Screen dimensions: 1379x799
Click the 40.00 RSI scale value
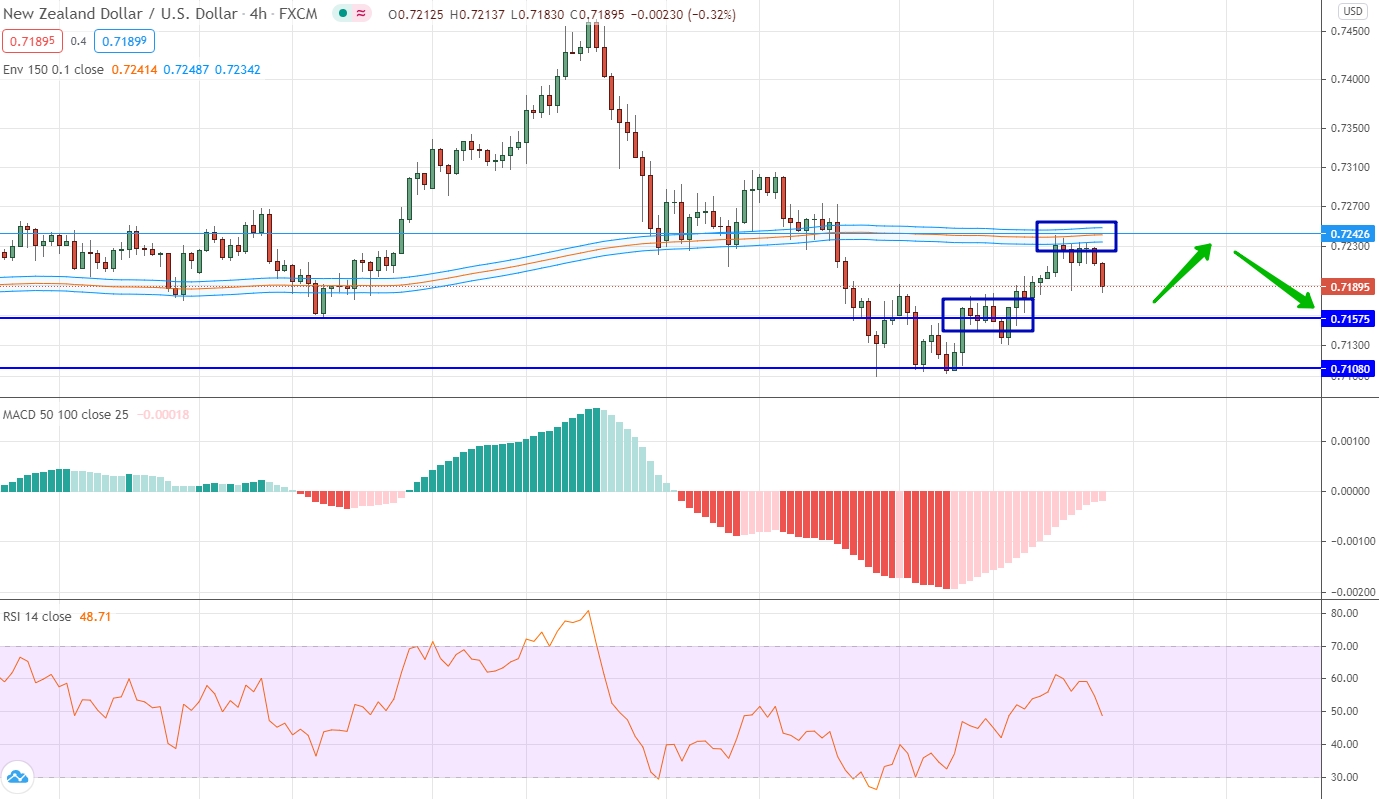(1345, 744)
